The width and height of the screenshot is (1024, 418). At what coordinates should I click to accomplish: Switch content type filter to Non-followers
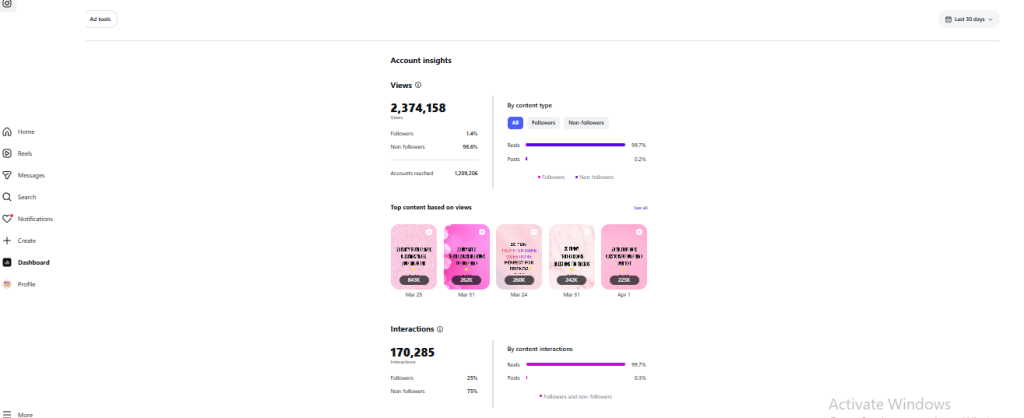pyautogui.click(x=586, y=123)
